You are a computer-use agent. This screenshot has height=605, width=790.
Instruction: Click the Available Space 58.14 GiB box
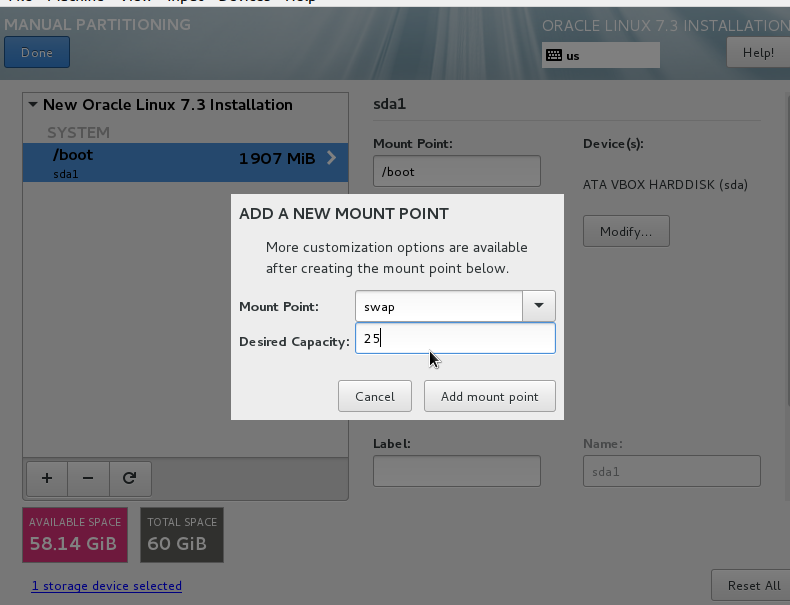coord(75,535)
